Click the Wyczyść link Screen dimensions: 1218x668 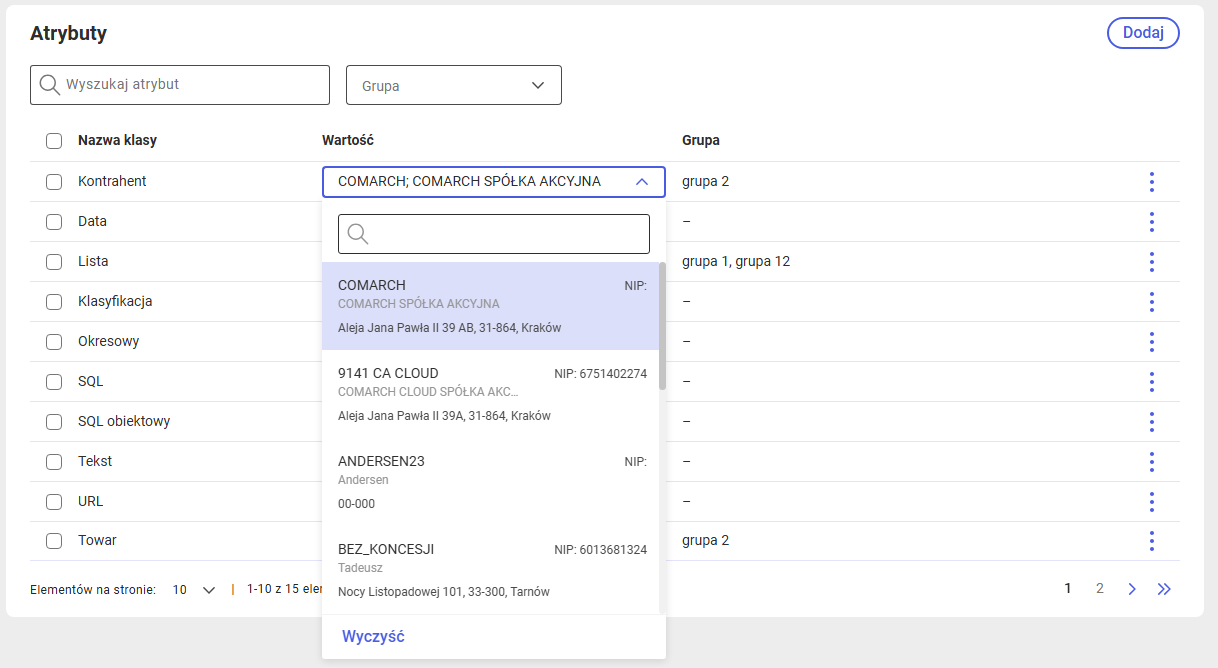pos(373,637)
